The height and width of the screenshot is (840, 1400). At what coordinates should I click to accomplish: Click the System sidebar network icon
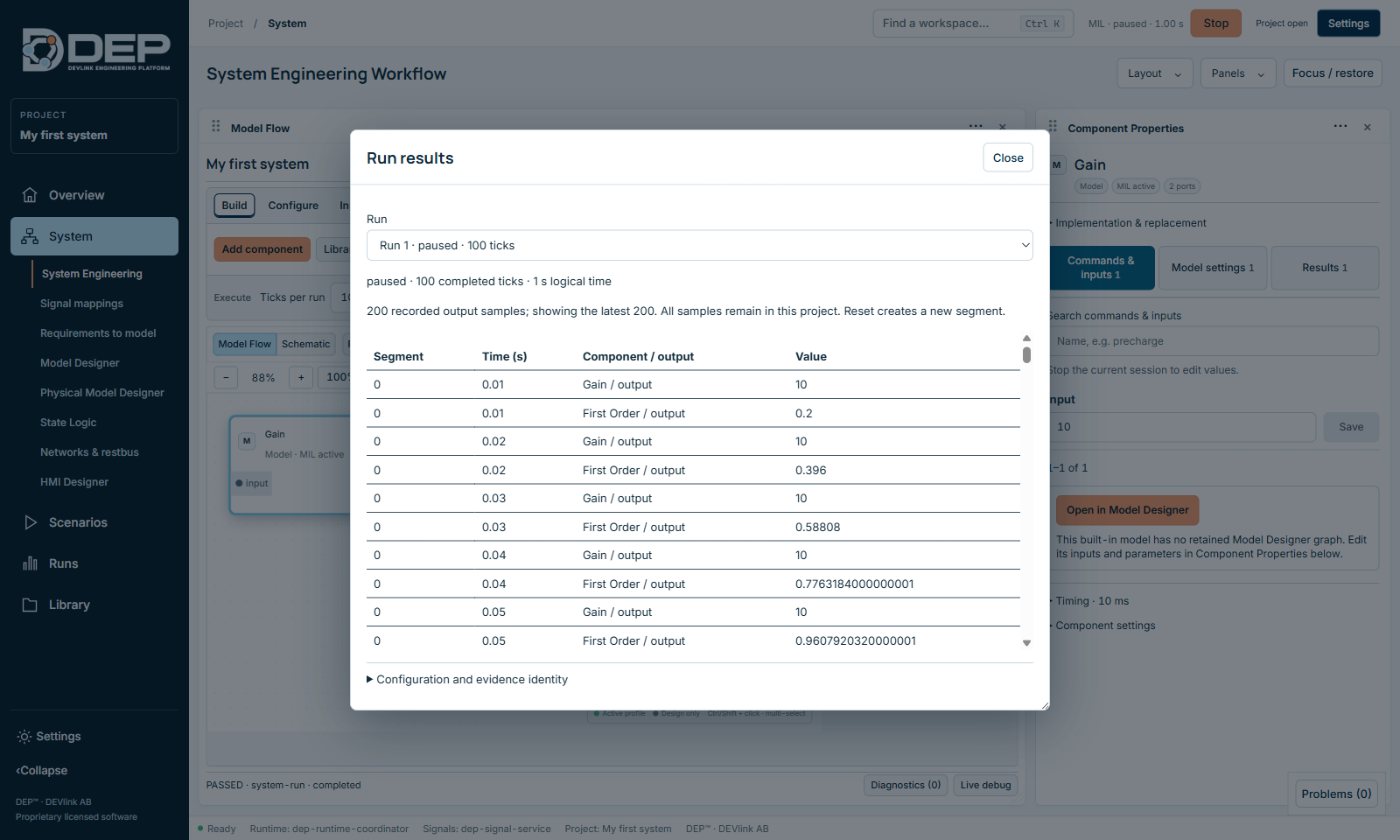coord(30,236)
